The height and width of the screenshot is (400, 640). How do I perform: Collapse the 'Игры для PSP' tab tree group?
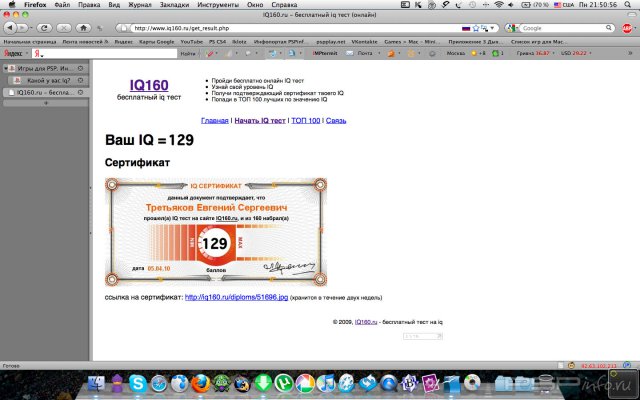6,68
